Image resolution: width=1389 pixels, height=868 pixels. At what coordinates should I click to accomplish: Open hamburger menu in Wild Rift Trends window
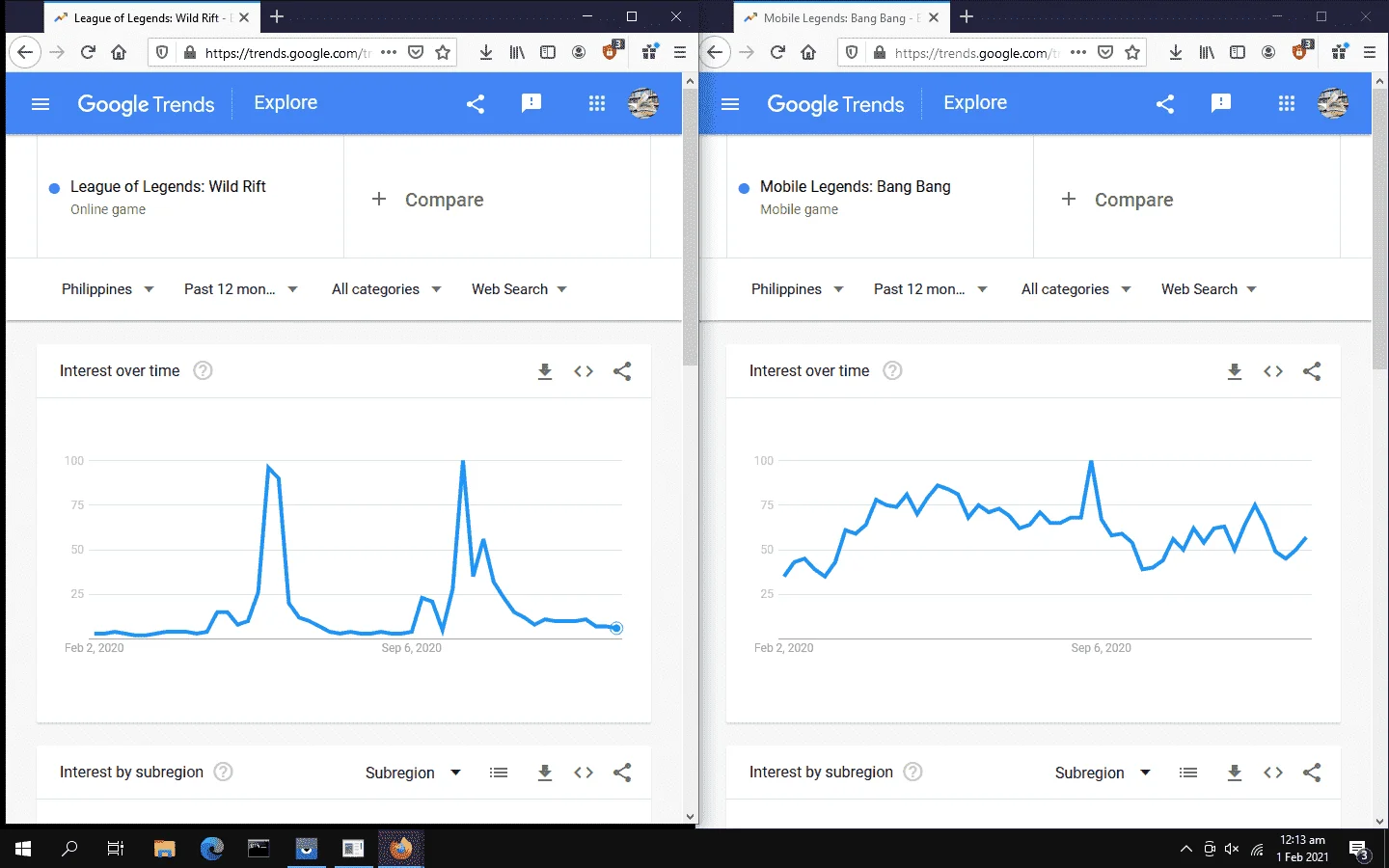(x=41, y=104)
